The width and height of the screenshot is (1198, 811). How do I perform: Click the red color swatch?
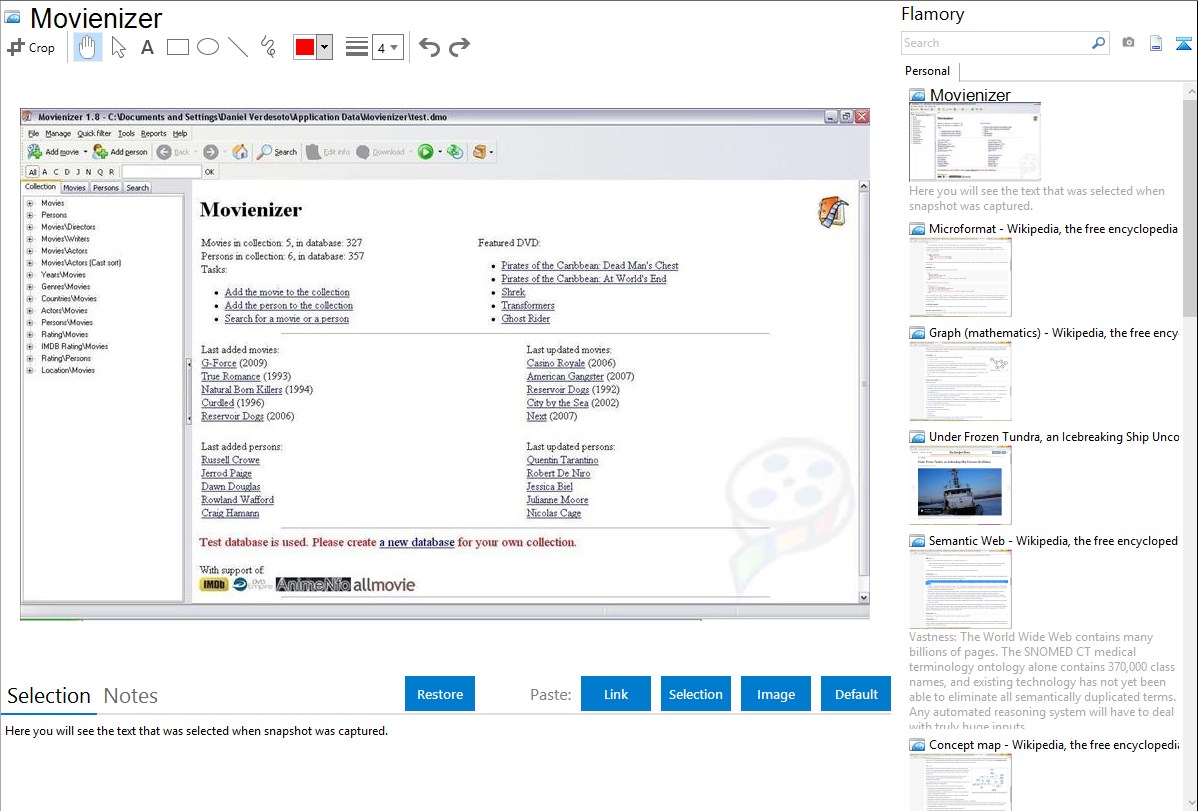tap(305, 47)
